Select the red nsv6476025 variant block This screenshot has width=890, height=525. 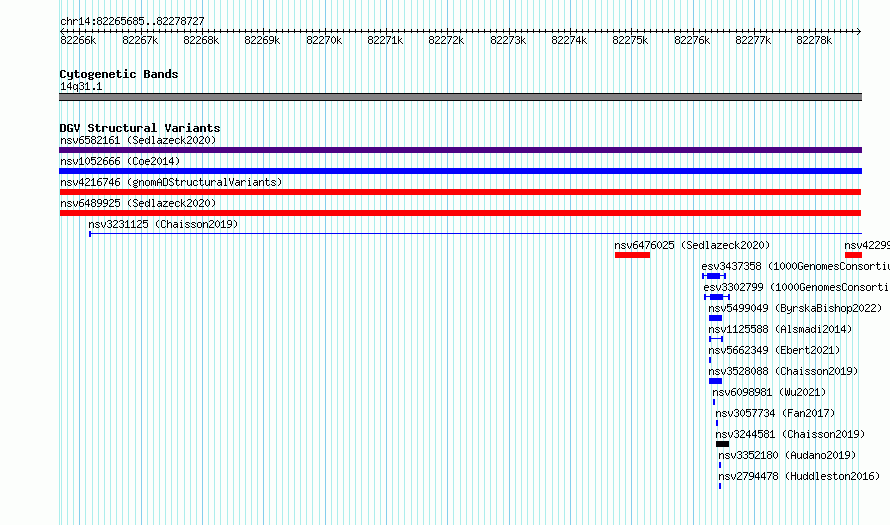point(632,255)
